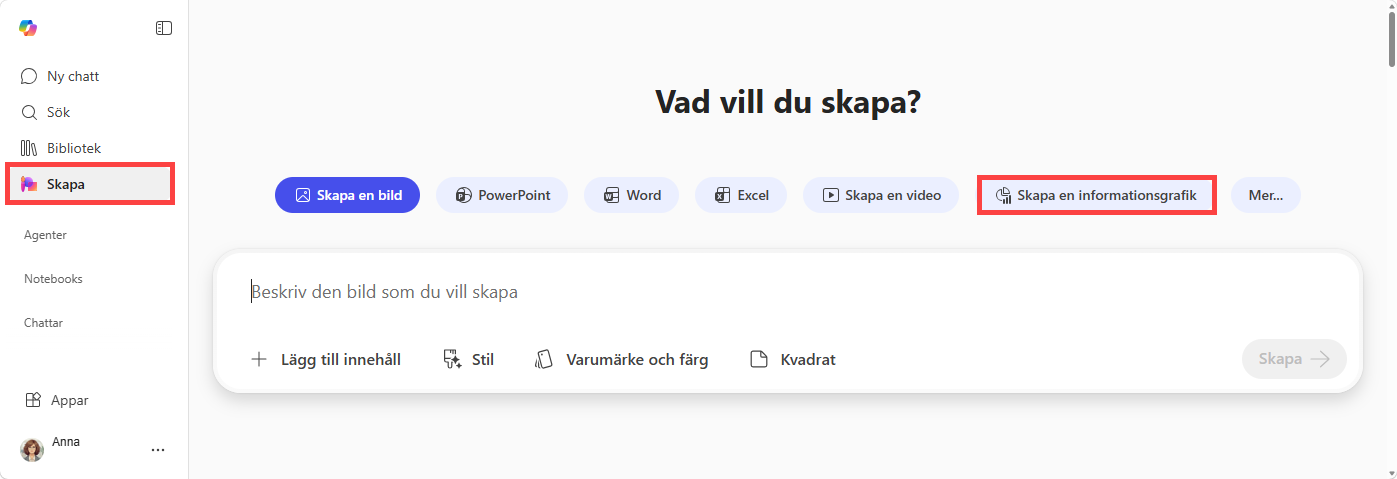
Task: Open Sök search in sidebar
Action: coord(58,112)
